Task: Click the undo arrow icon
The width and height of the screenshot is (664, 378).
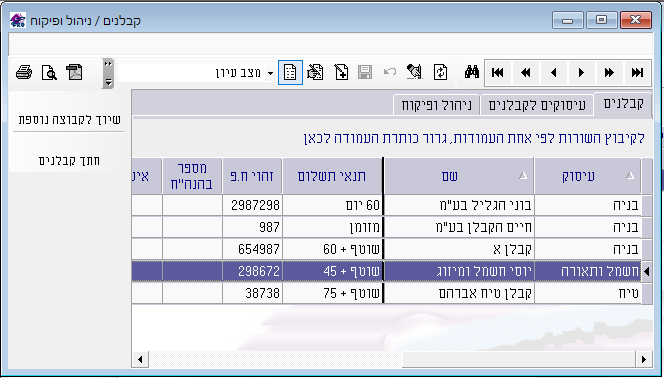Action: coord(390,72)
